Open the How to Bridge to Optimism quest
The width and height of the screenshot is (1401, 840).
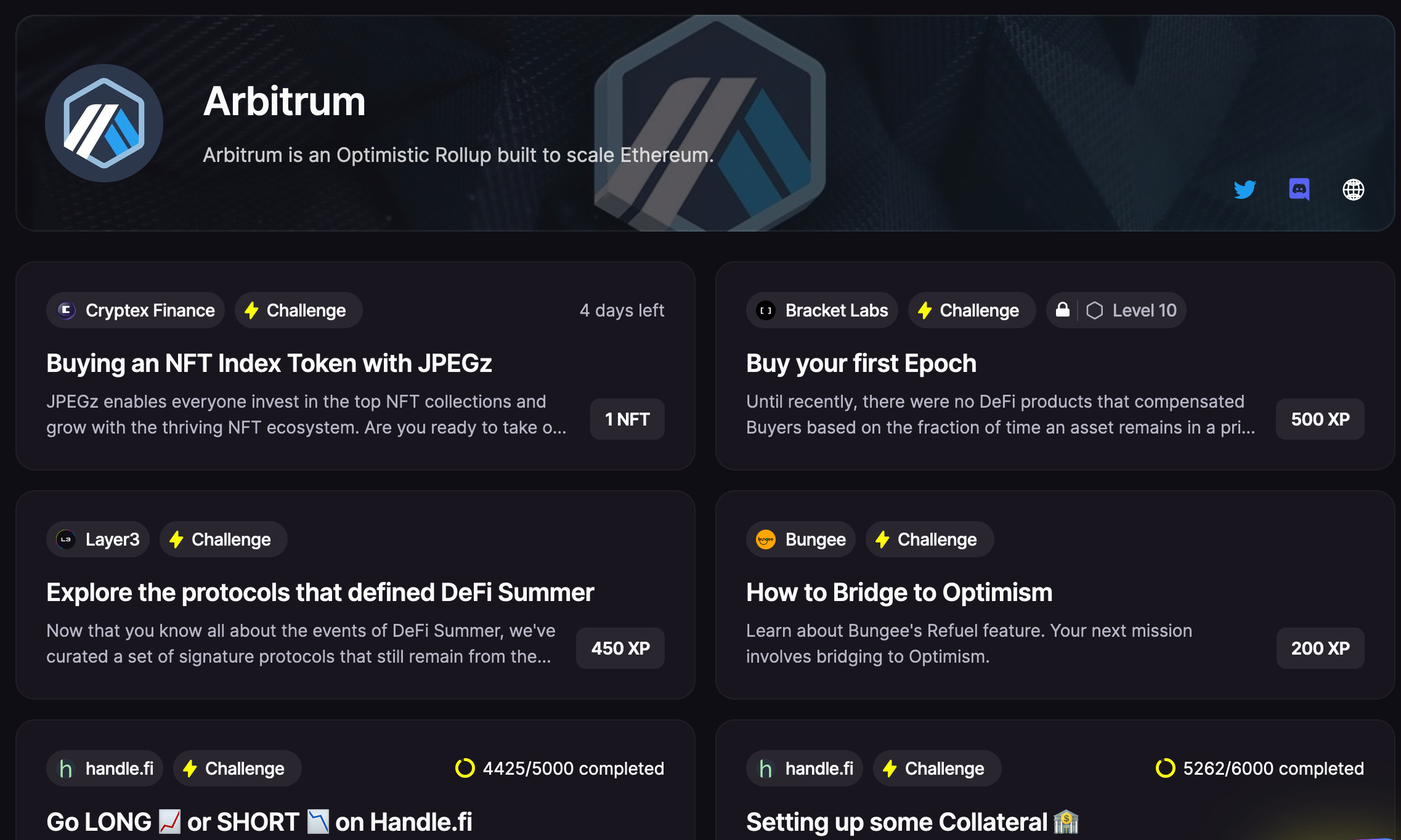click(x=899, y=592)
